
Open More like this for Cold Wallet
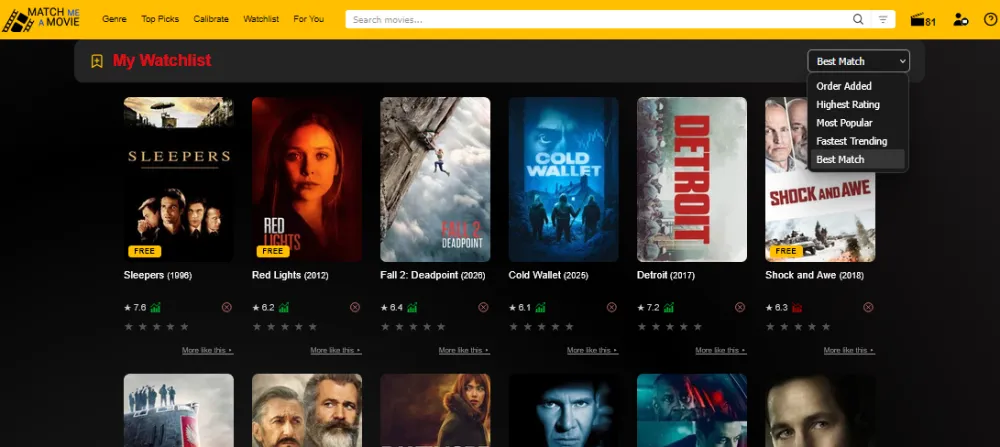pyautogui.click(x=592, y=350)
